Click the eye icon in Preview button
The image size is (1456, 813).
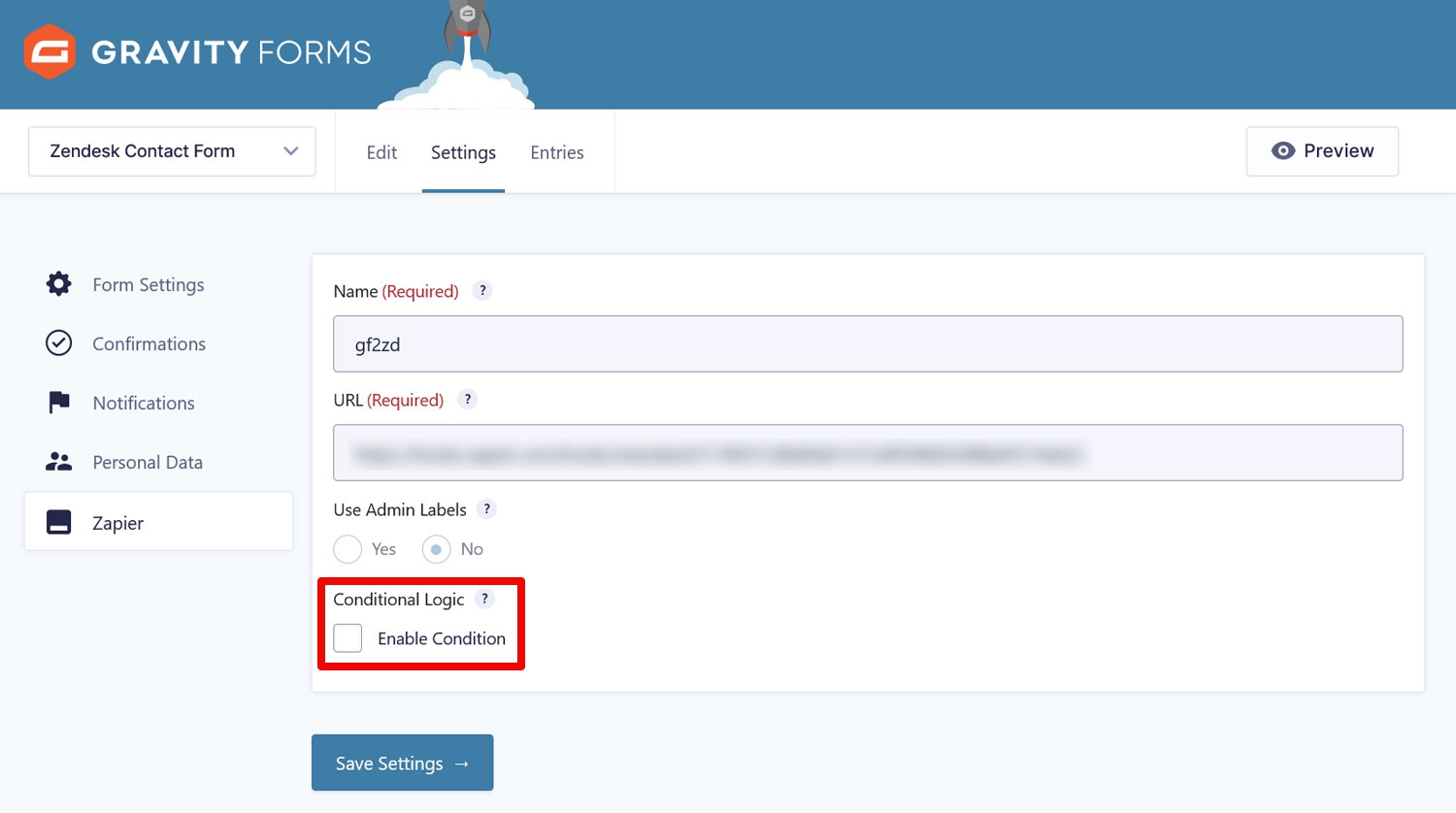click(1283, 150)
